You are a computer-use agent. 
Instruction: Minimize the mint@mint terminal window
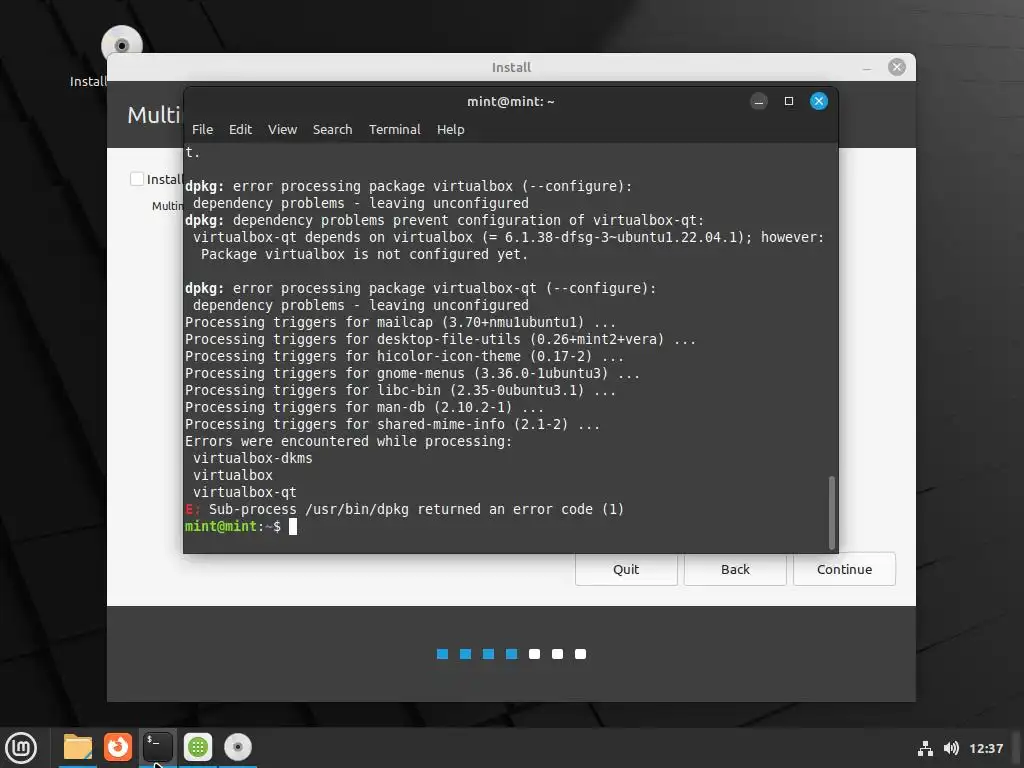pyautogui.click(x=759, y=101)
